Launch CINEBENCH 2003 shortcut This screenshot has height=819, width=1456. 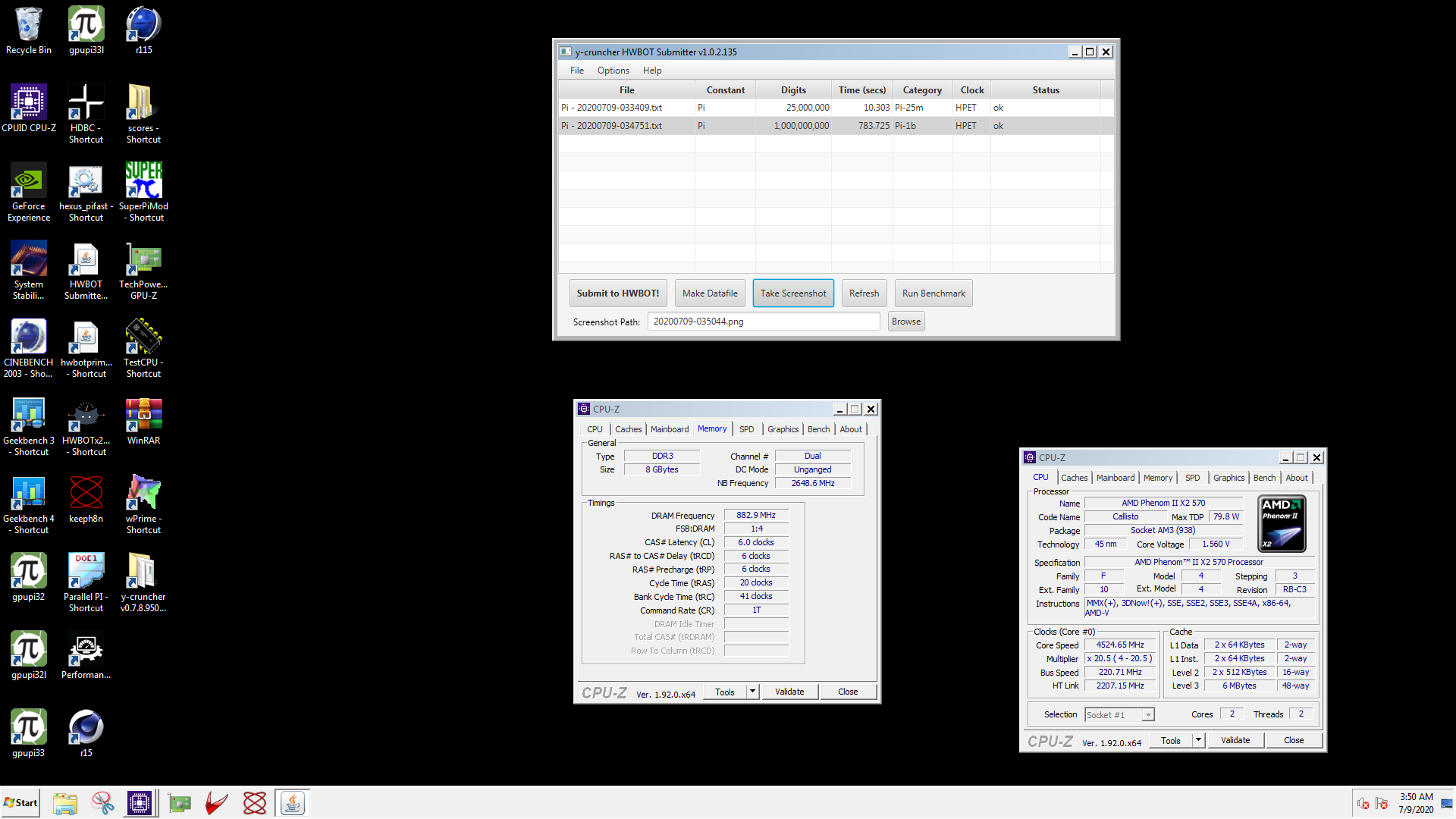coord(29,348)
